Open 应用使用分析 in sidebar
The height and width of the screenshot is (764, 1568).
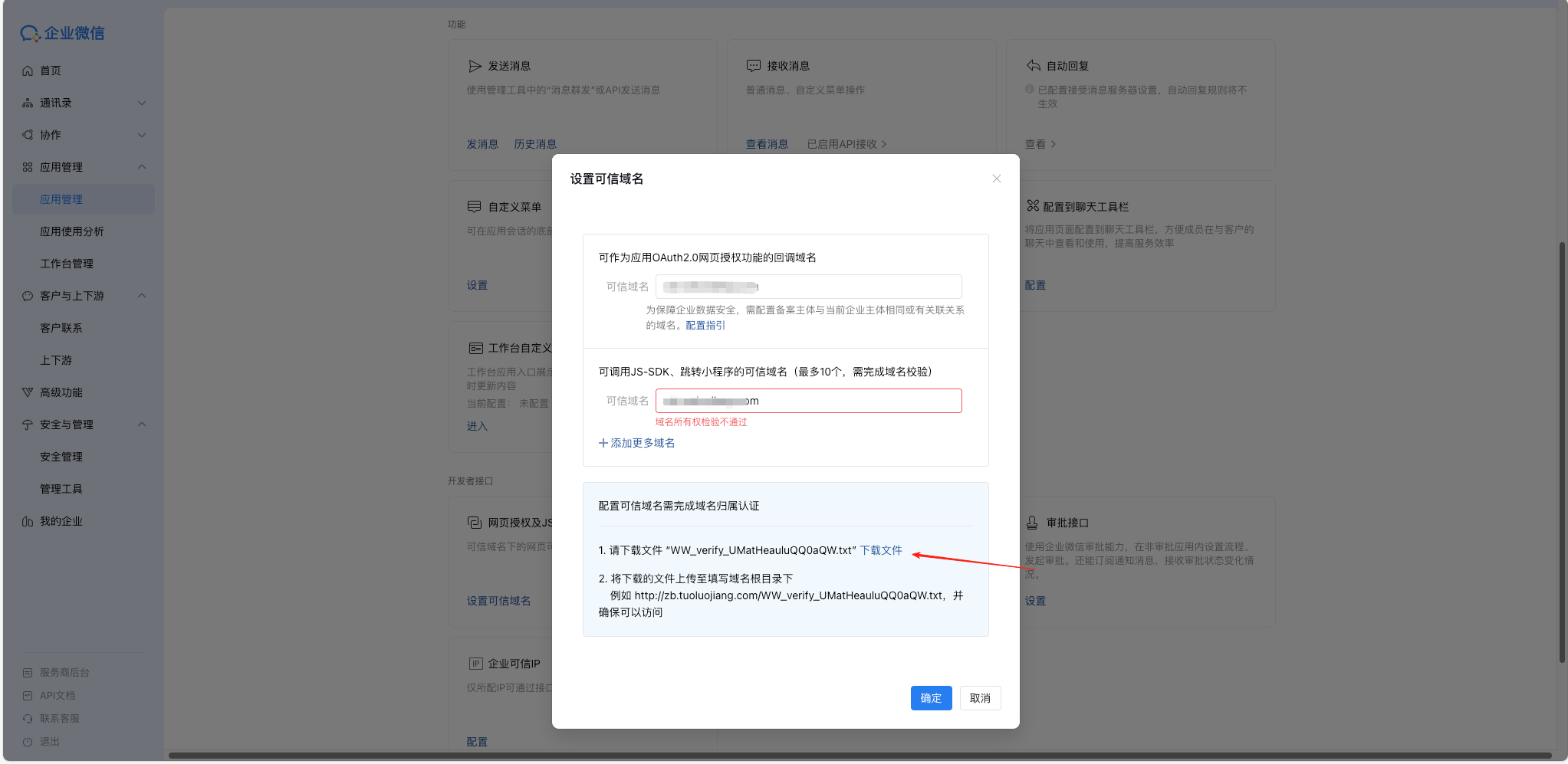coord(72,231)
